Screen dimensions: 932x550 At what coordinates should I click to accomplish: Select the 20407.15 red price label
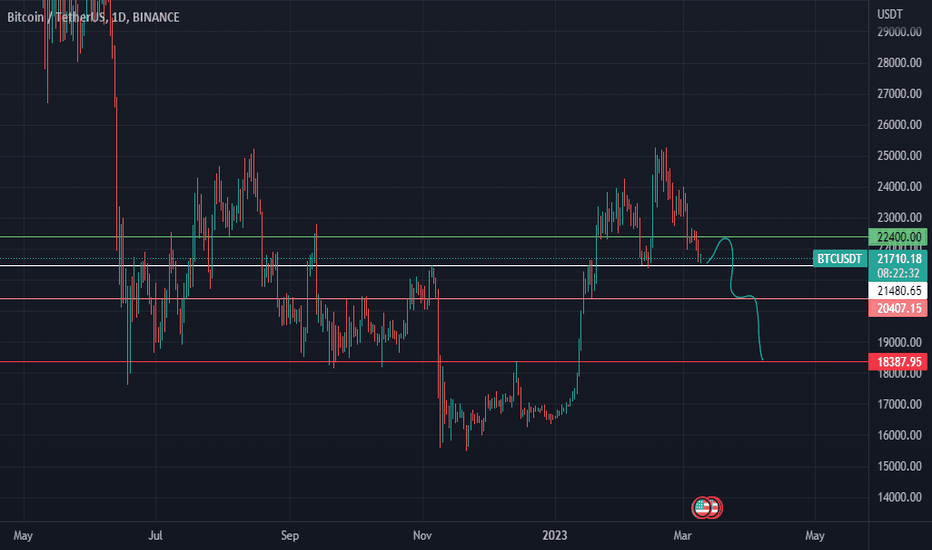[898, 308]
